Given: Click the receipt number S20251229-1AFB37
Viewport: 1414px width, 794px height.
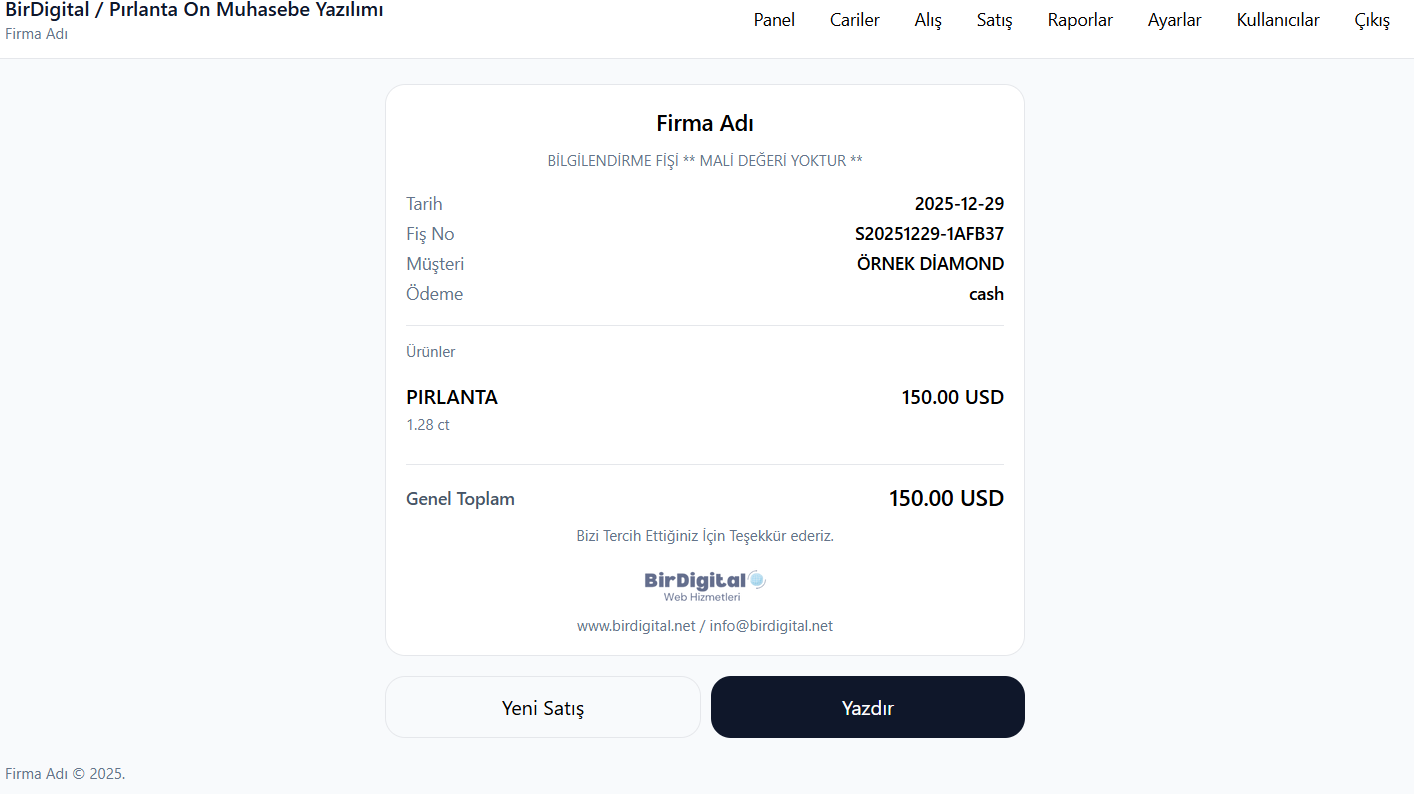Looking at the screenshot, I should (x=929, y=234).
